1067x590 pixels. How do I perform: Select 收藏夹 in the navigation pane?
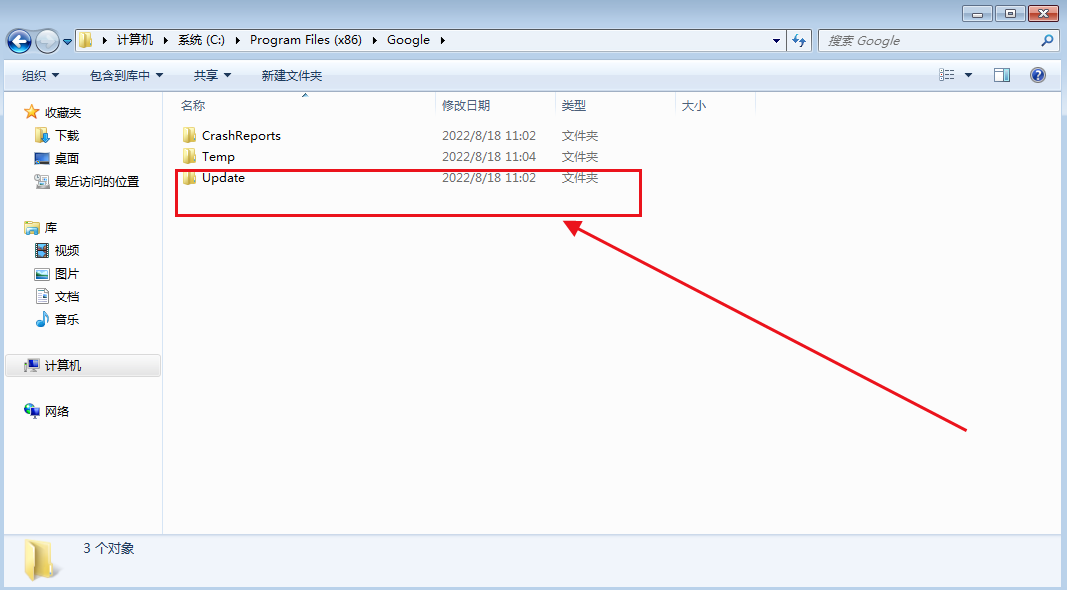(63, 112)
